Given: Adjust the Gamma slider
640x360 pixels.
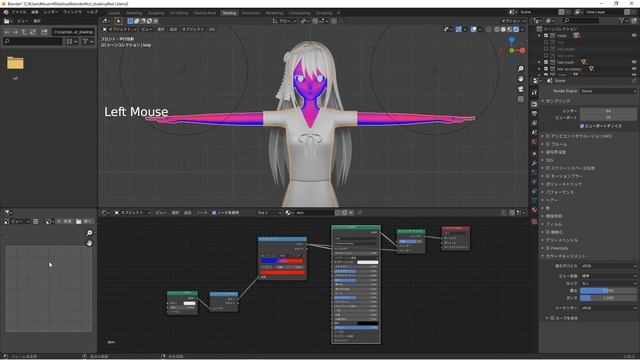Looking at the screenshot, I should tap(608, 298).
